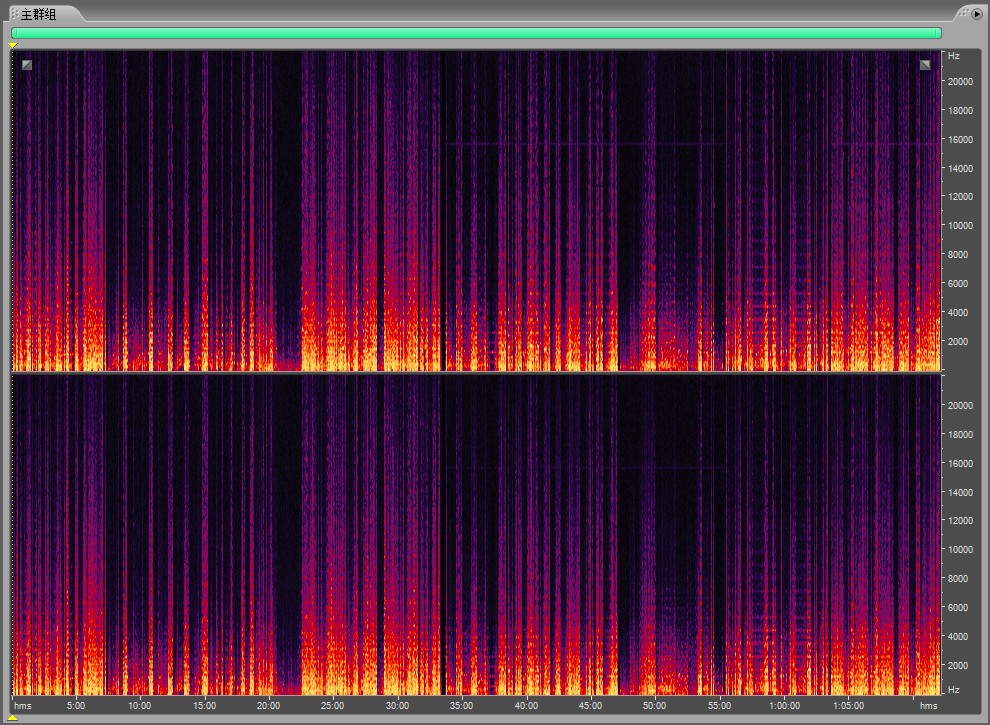Click the 10:00 mark on the time ruler
Screen dimensions: 990x725
[x=140, y=705]
